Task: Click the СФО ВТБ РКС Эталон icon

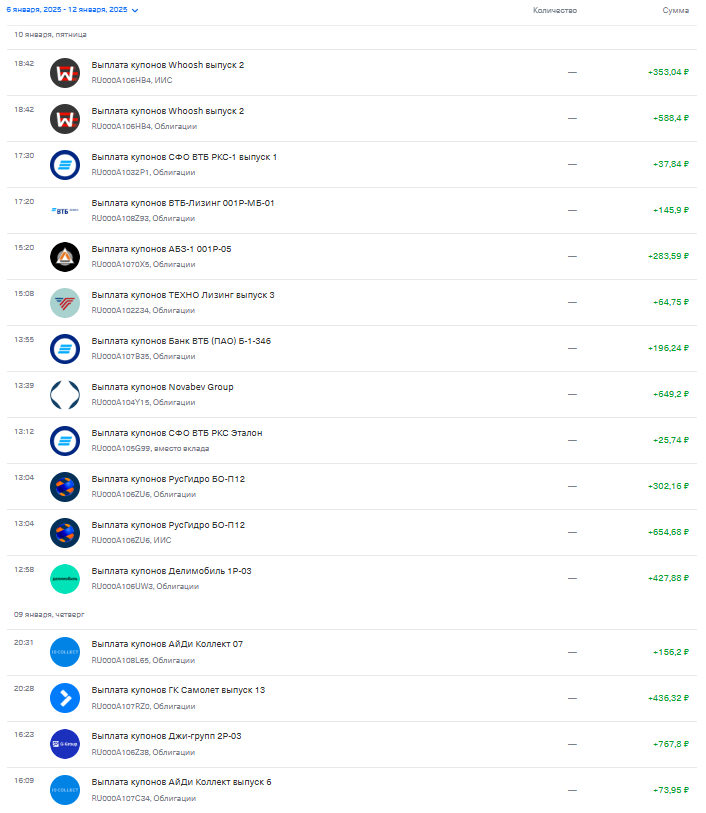Action: pyautogui.click(x=65, y=441)
